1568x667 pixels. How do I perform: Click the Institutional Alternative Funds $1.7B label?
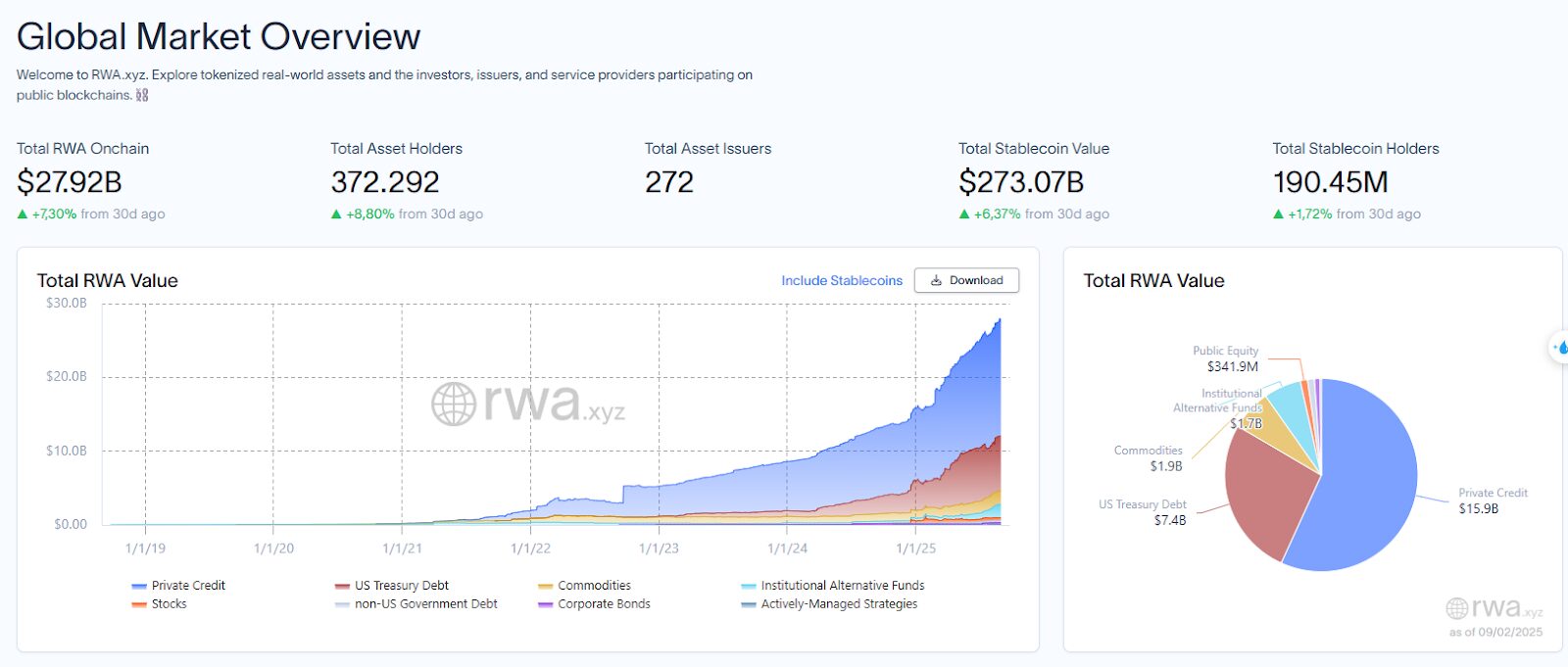[x=1218, y=408]
